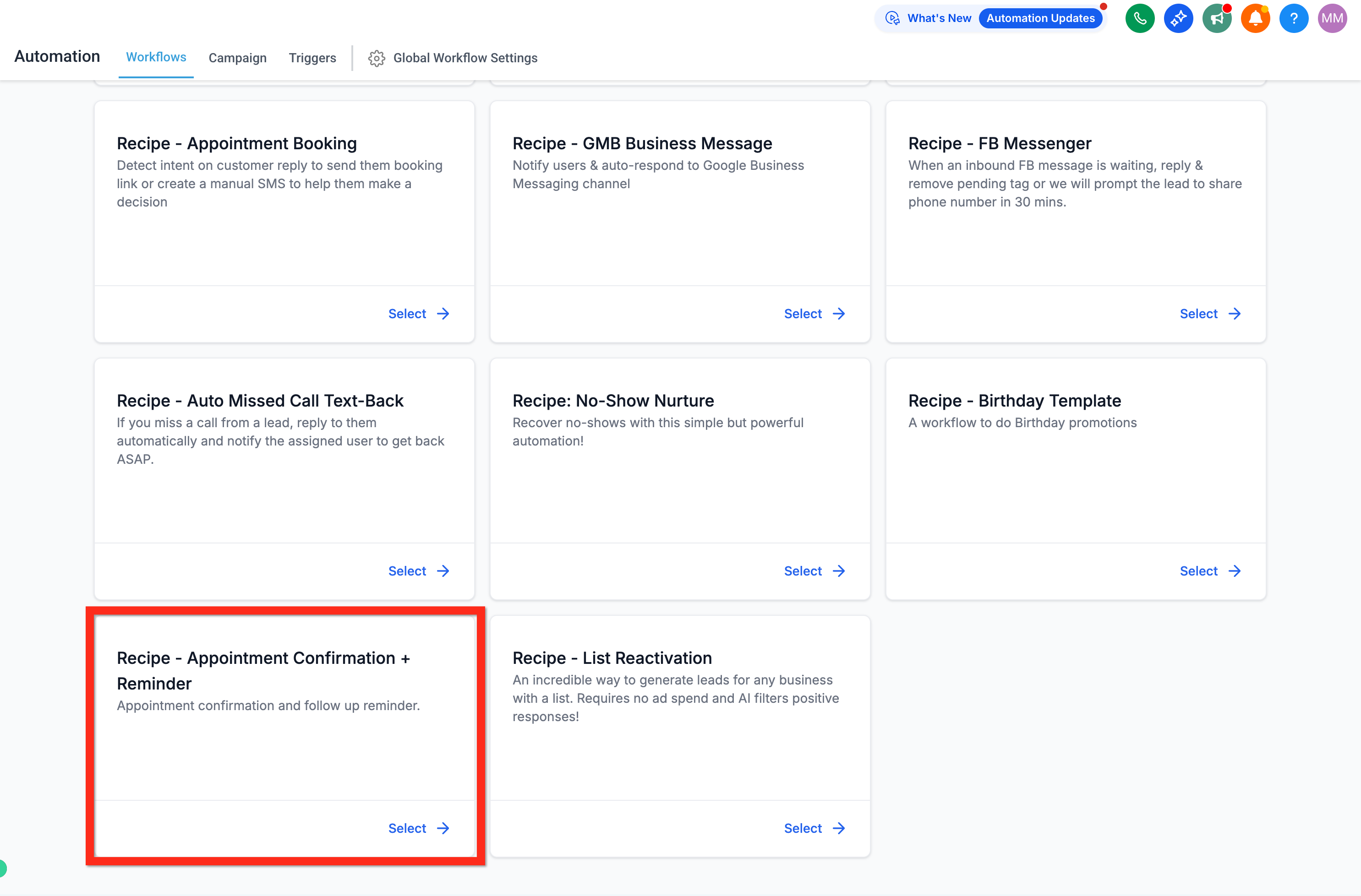Select the GMB Business Message recipe
This screenshot has width=1361, height=896.
tap(815, 314)
